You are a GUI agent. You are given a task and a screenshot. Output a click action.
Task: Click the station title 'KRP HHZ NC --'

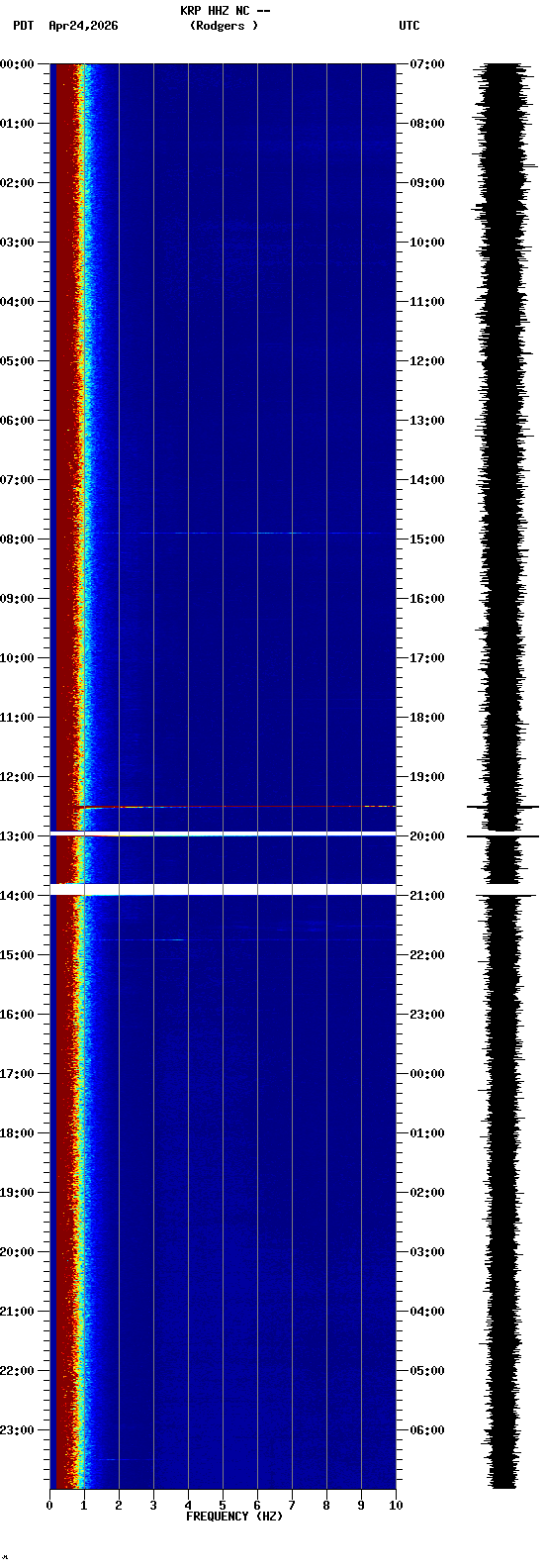pyautogui.click(x=225, y=11)
